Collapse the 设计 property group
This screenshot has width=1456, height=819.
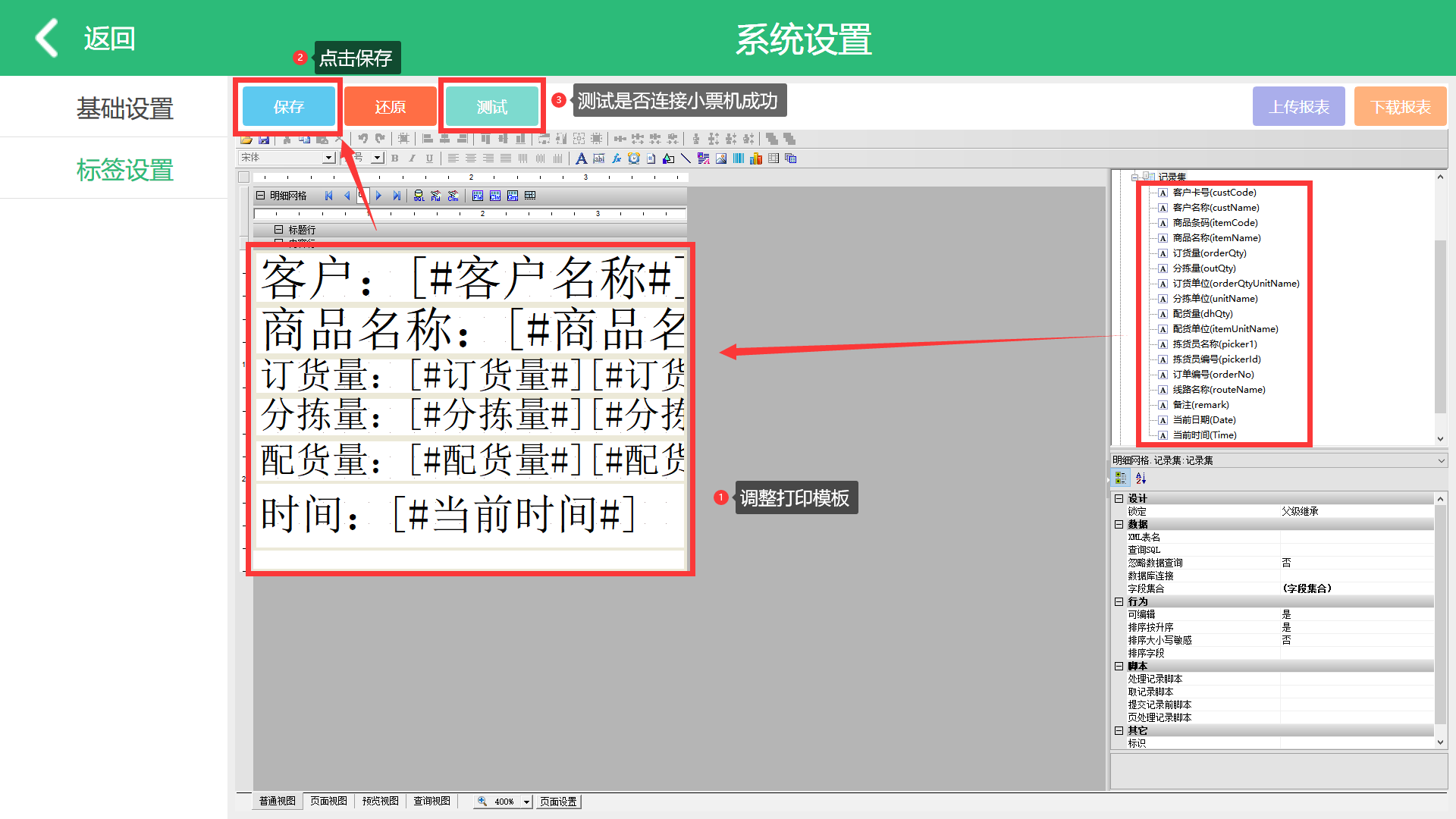1119,498
